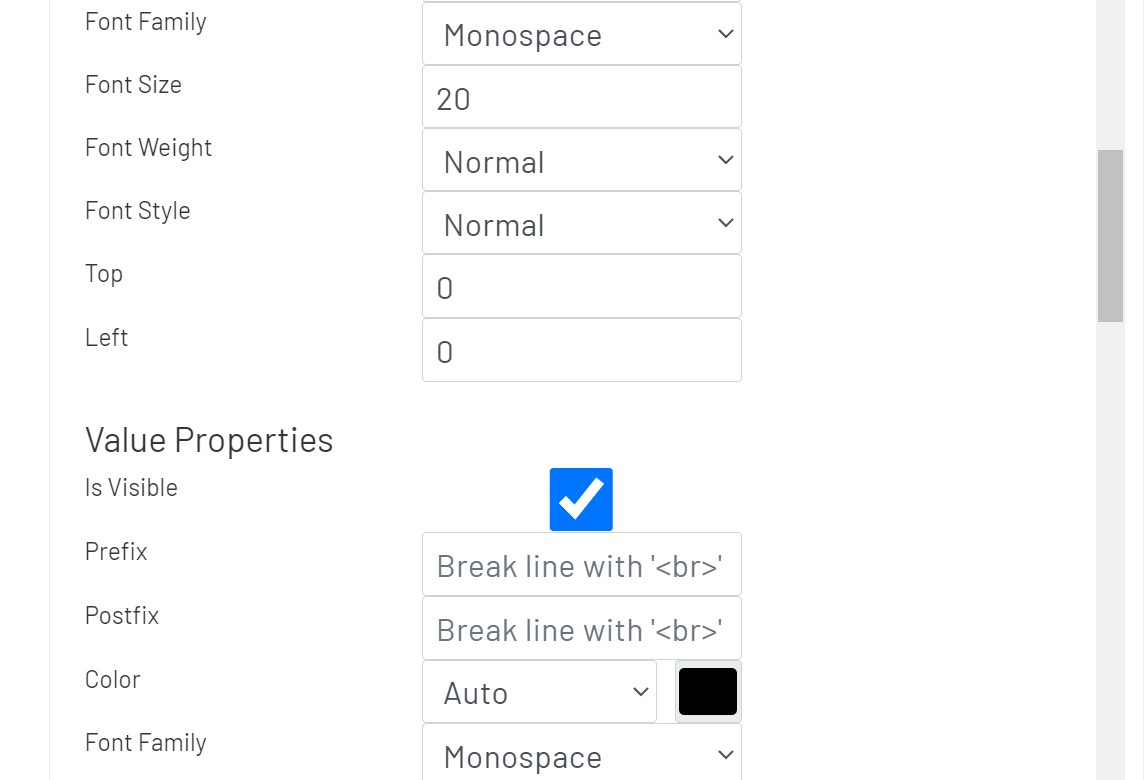Click the Prefix text field
This screenshot has width=1144, height=780.
click(x=581, y=566)
